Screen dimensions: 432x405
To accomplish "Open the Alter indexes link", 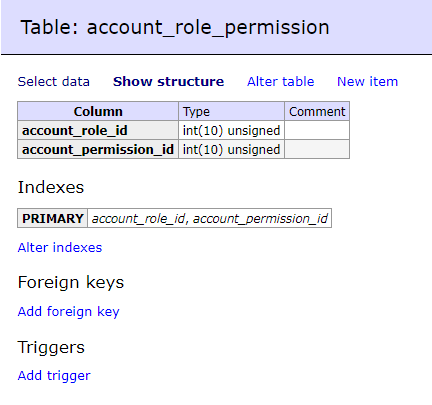I will (60, 248).
